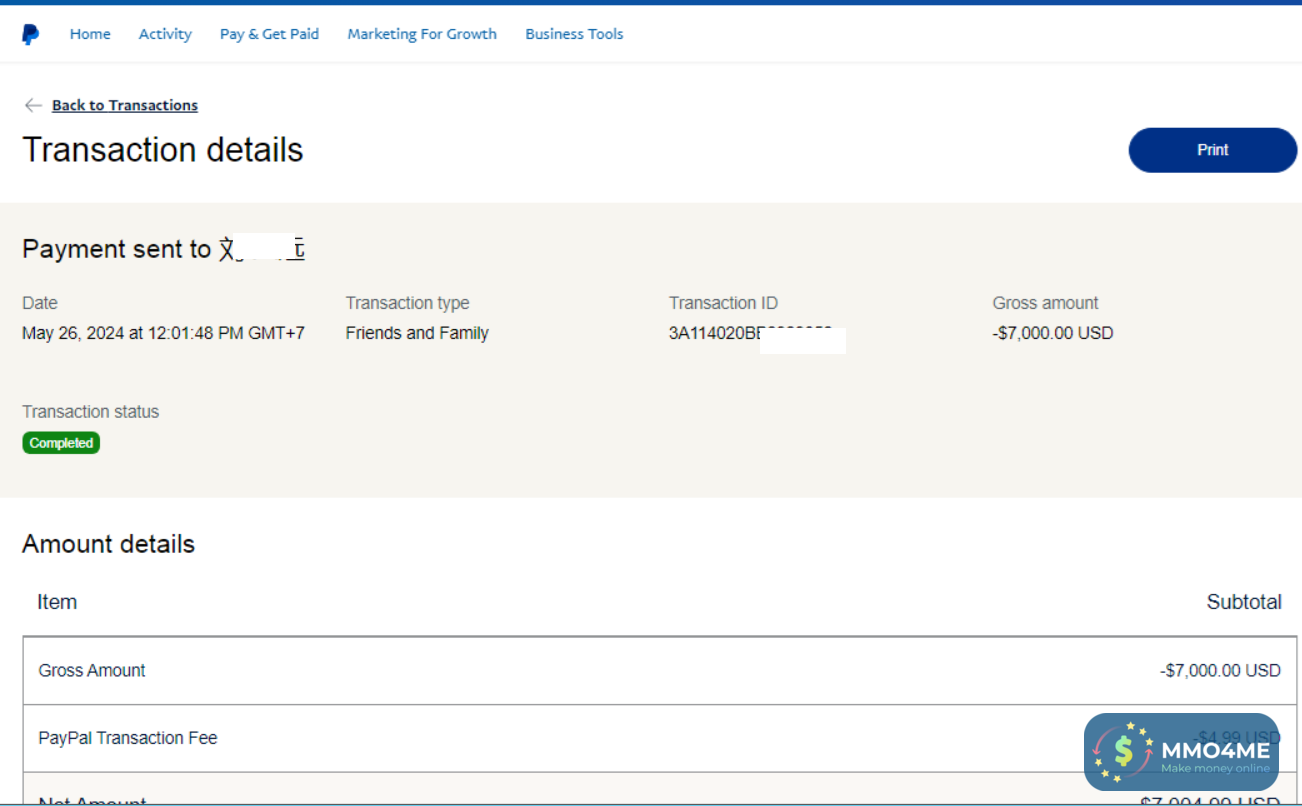
Task: Open the Home menu item
Action: tap(90, 34)
